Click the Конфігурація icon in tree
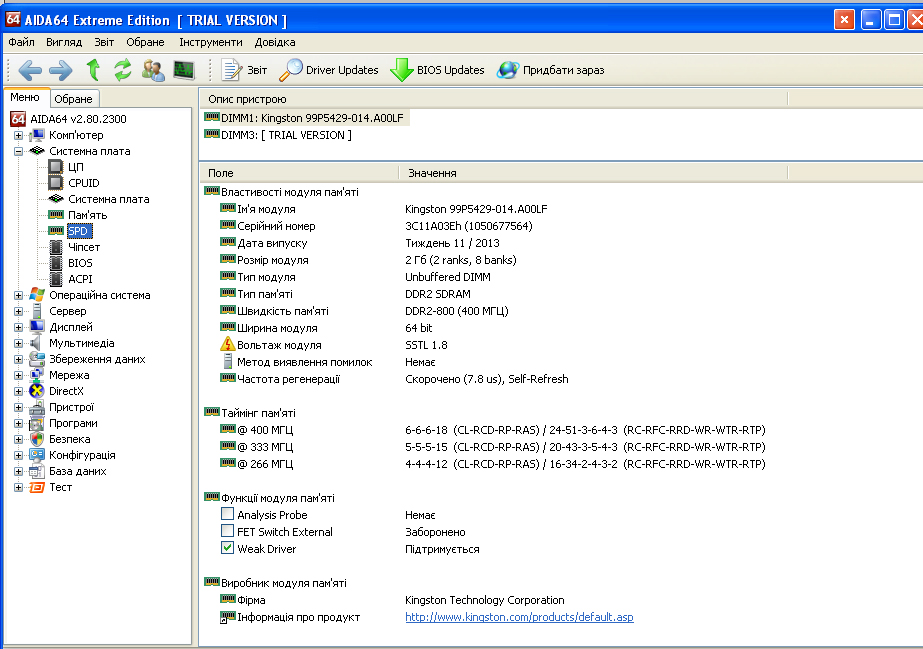The height and width of the screenshot is (649, 923). coord(36,455)
